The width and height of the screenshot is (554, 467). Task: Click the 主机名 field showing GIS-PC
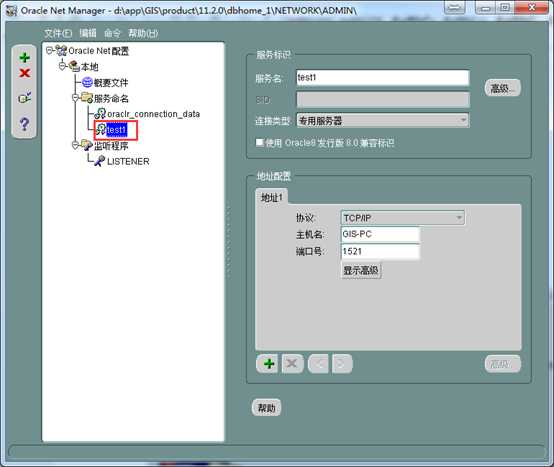(x=380, y=234)
